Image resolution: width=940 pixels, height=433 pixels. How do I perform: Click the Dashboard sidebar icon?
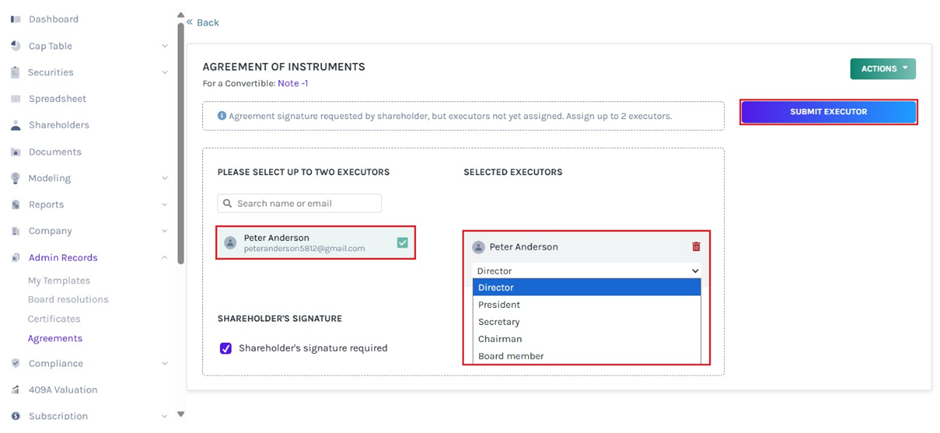click(x=16, y=19)
